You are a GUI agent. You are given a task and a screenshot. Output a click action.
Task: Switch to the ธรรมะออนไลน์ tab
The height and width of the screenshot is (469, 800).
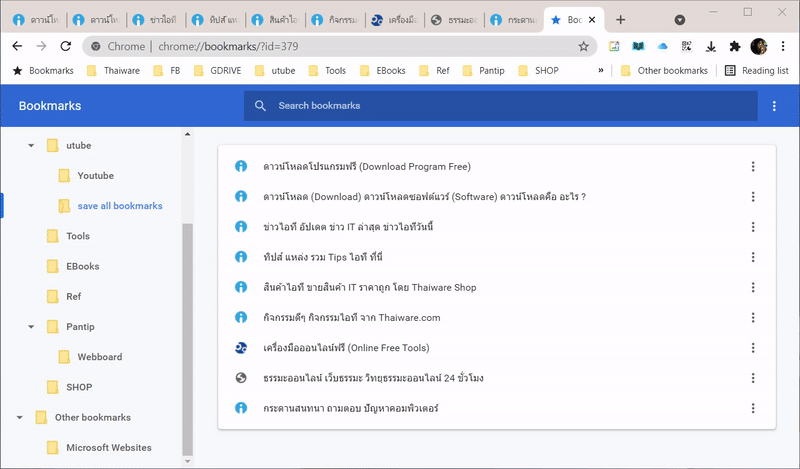click(455, 20)
